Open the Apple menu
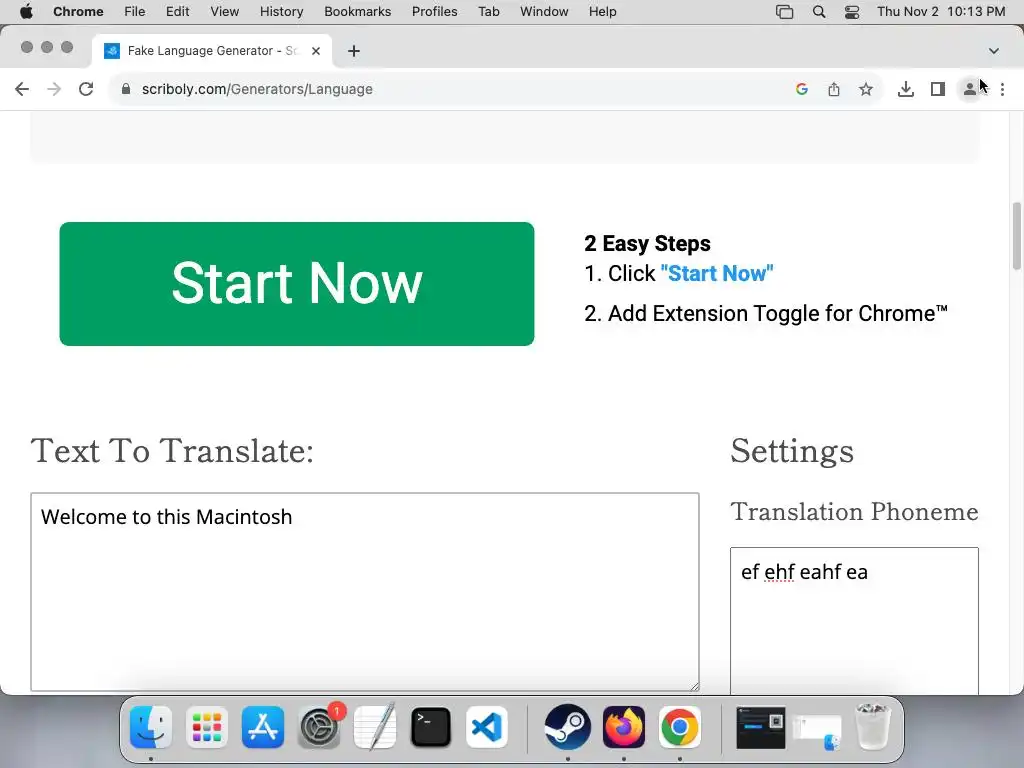Image resolution: width=1024 pixels, height=768 pixels. (x=26, y=12)
